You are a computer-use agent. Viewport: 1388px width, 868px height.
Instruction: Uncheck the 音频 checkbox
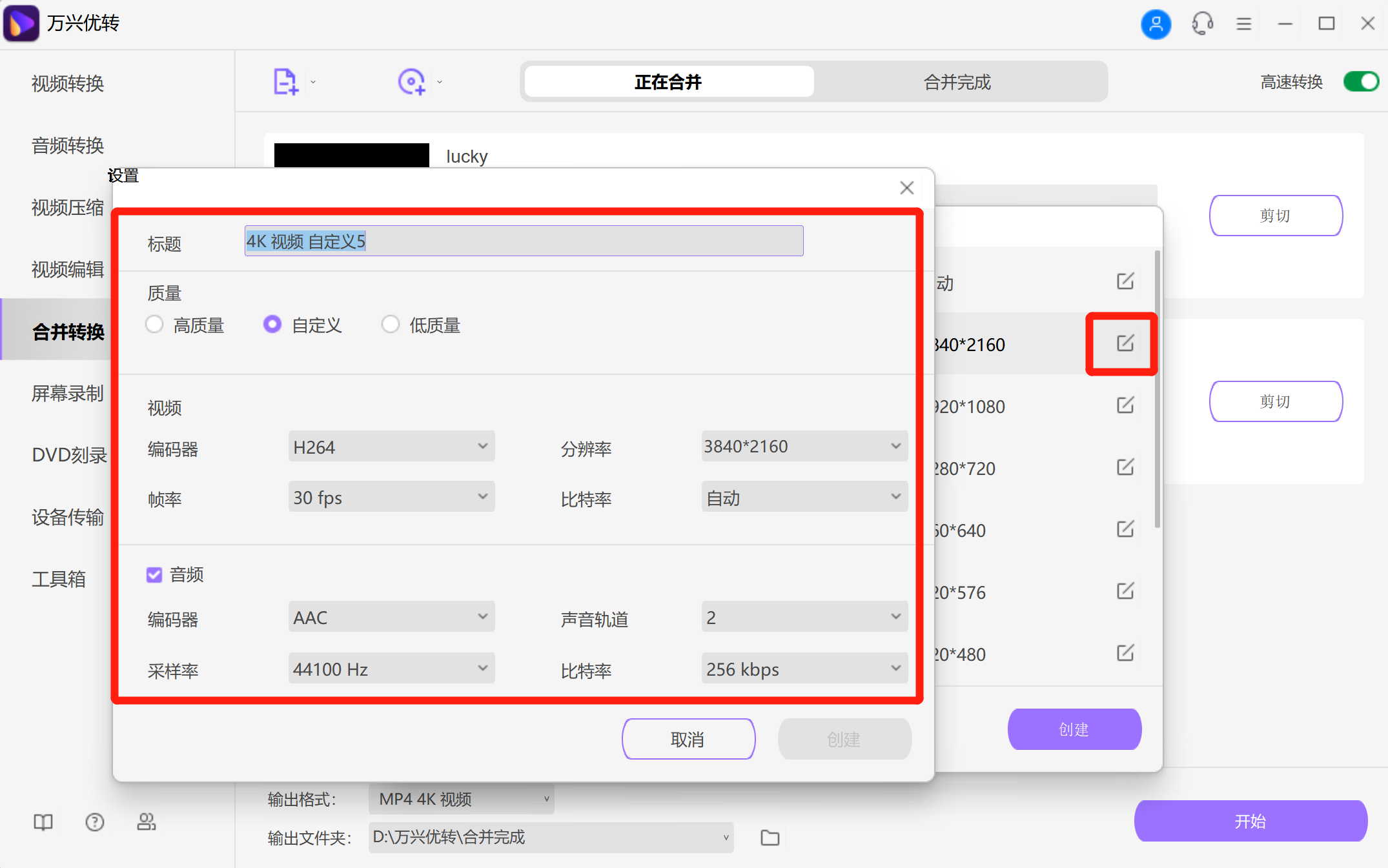point(154,574)
